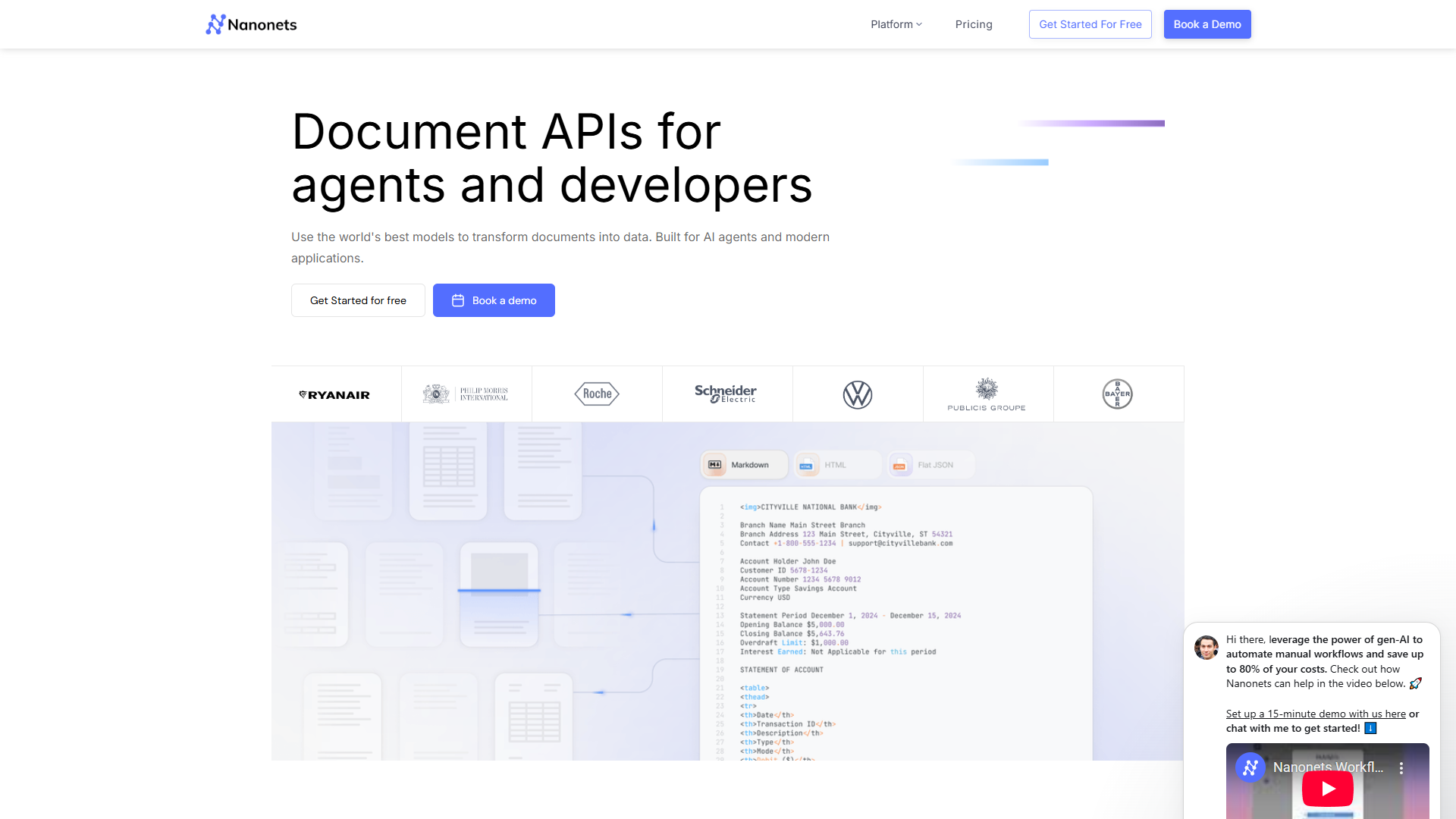Click the Cityville bank statement preview
The width and height of the screenshot is (1456, 819).
(895, 622)
